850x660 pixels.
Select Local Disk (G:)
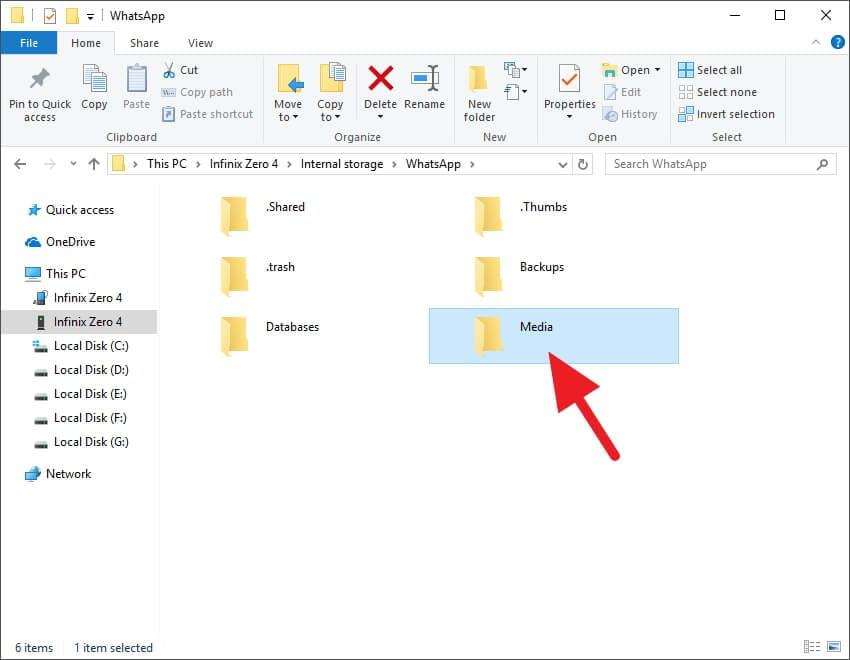click(81, 442)
